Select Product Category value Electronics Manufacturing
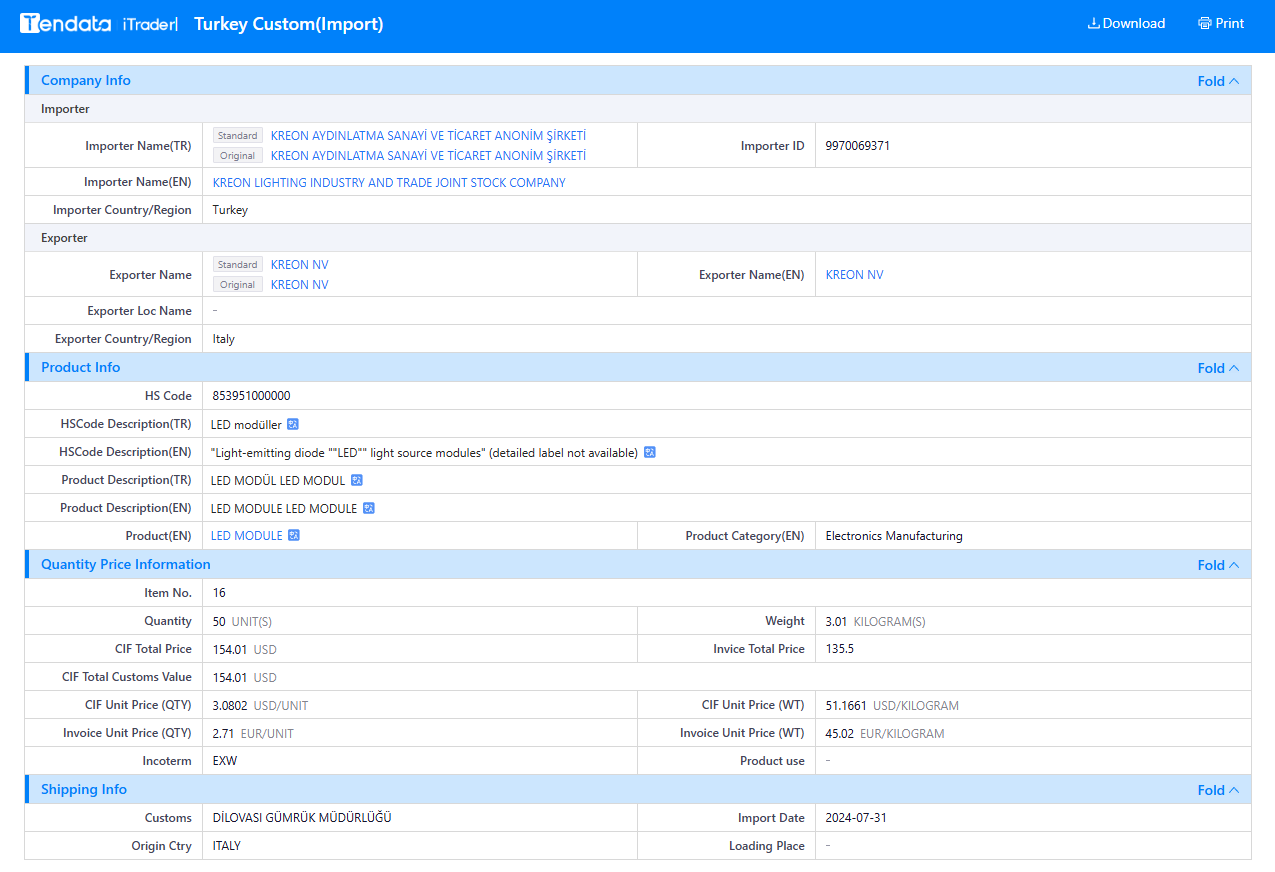The image size is (1275, 872). point(894,536)
